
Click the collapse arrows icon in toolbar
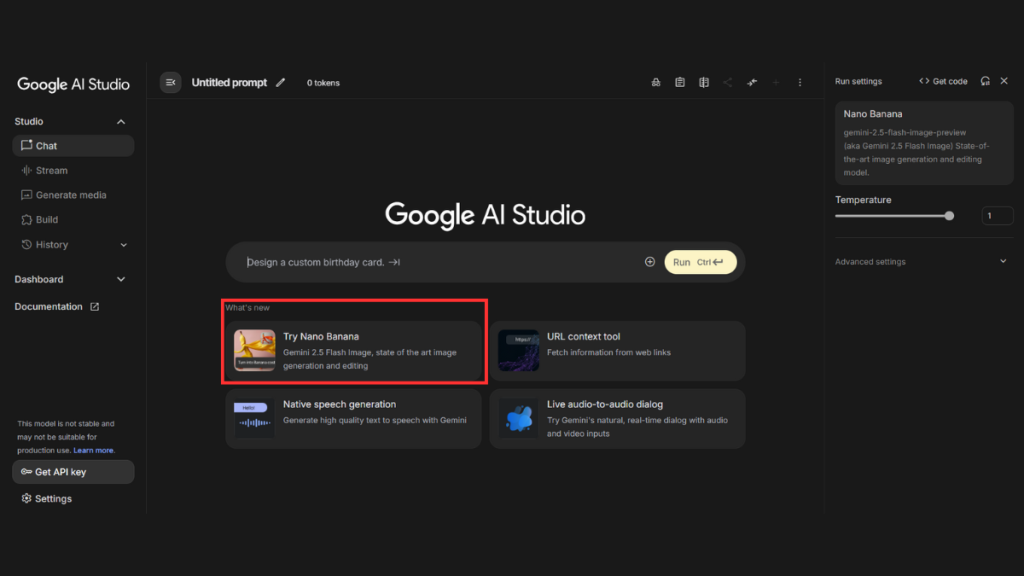tap(751, 82)
